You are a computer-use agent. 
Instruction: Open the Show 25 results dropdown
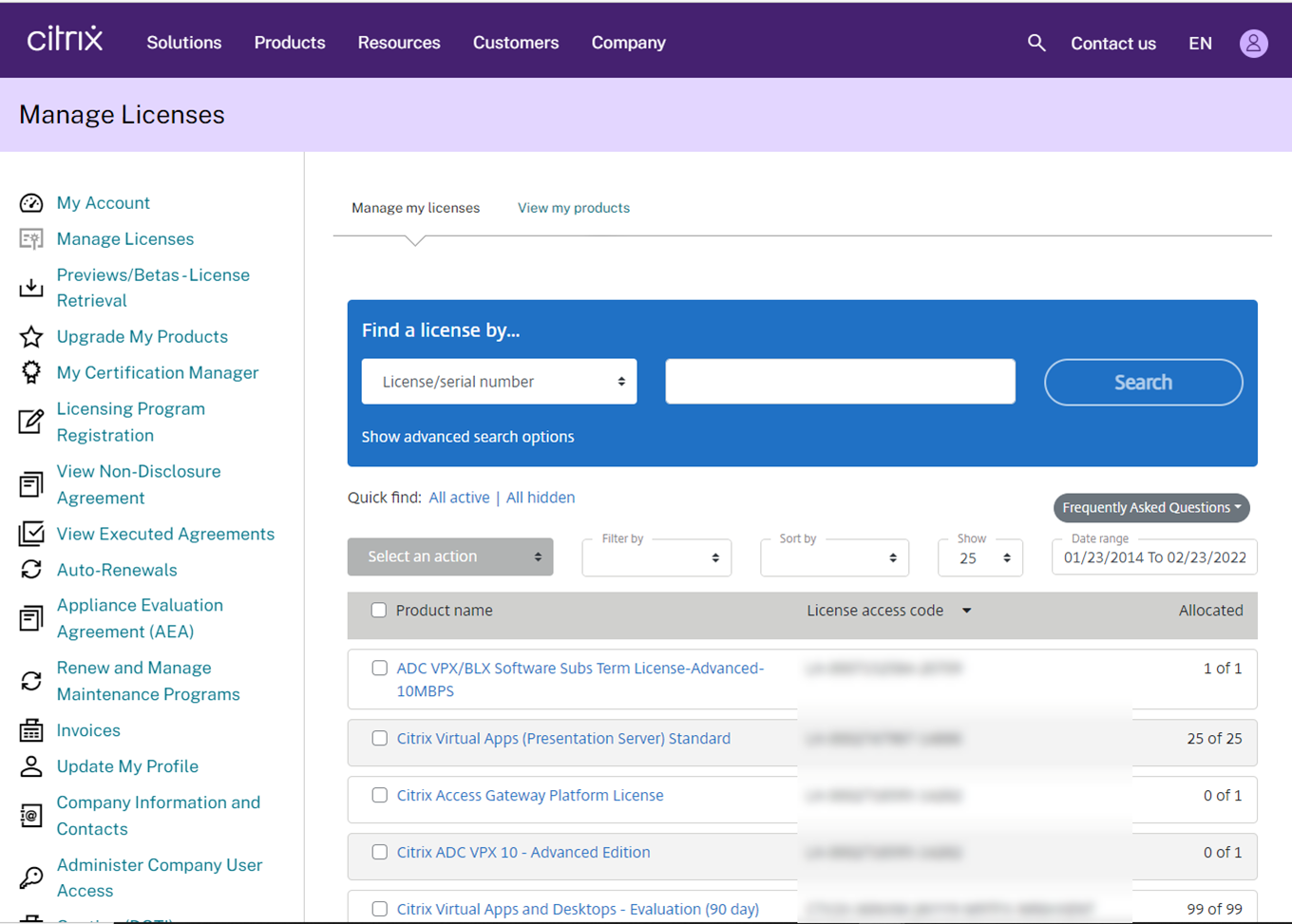980,557
